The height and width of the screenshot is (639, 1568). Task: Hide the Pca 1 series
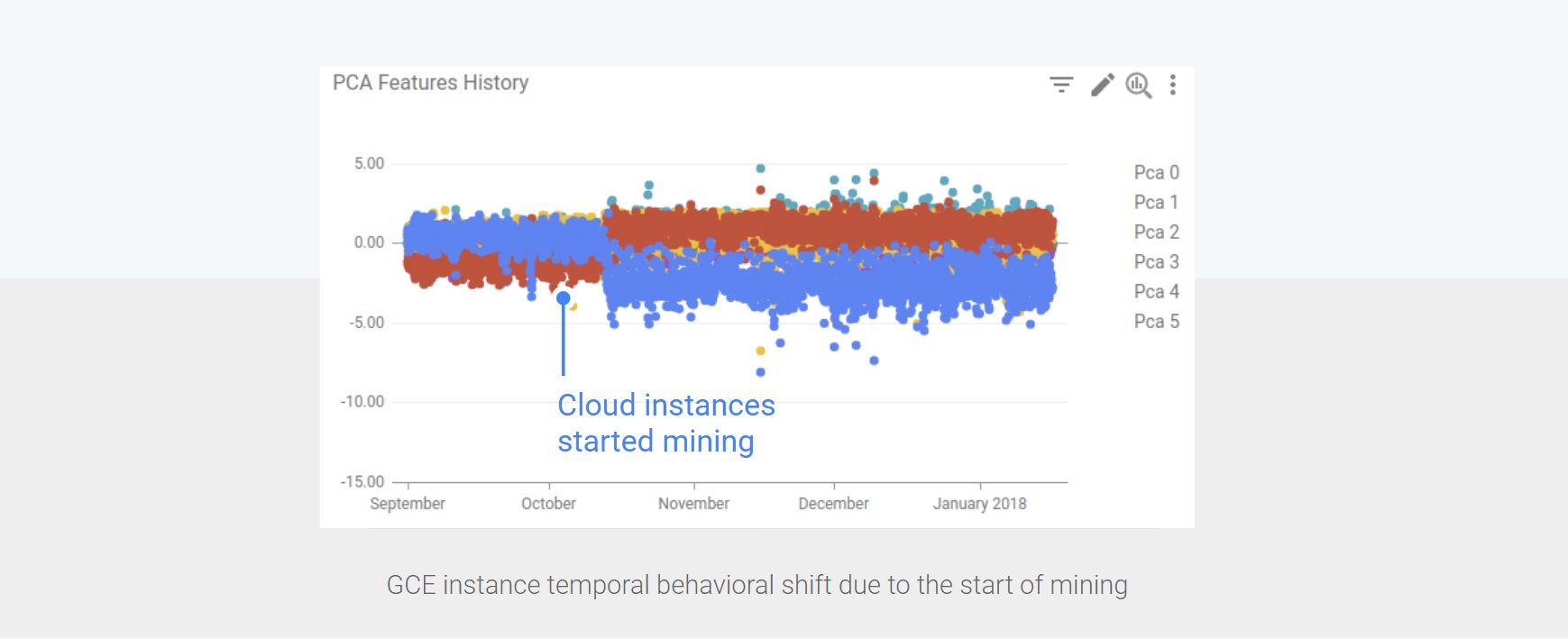(1157, 202)
